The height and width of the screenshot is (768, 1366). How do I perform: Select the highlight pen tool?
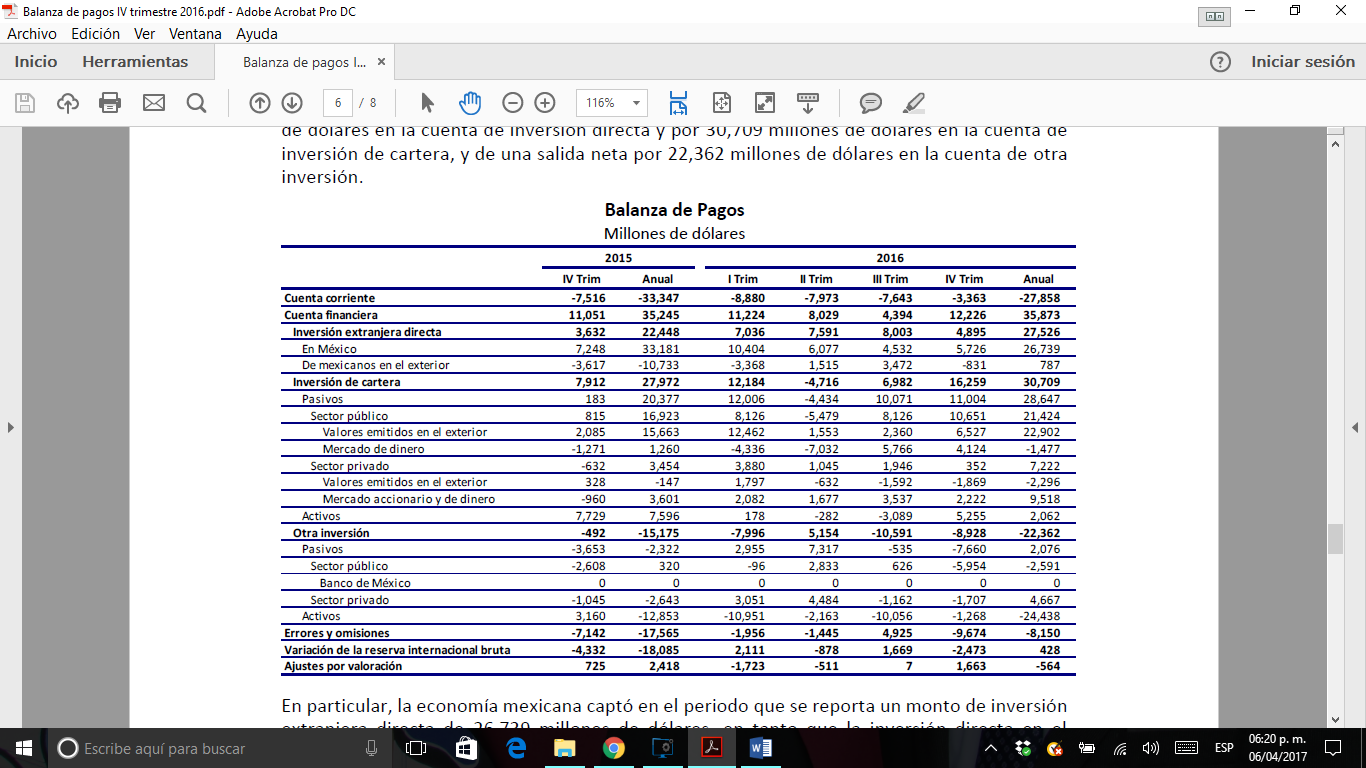click(x=914, y=103)
